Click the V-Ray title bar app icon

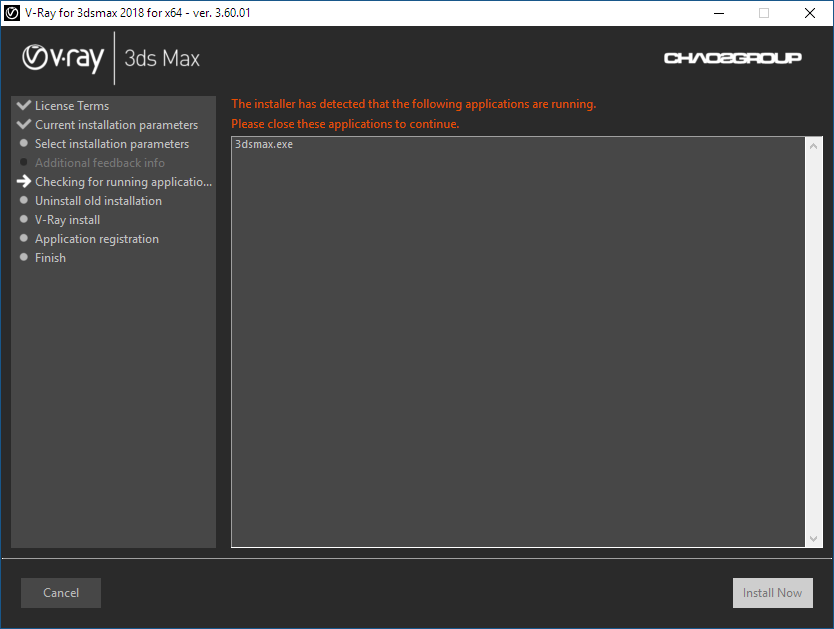[12, 13]
